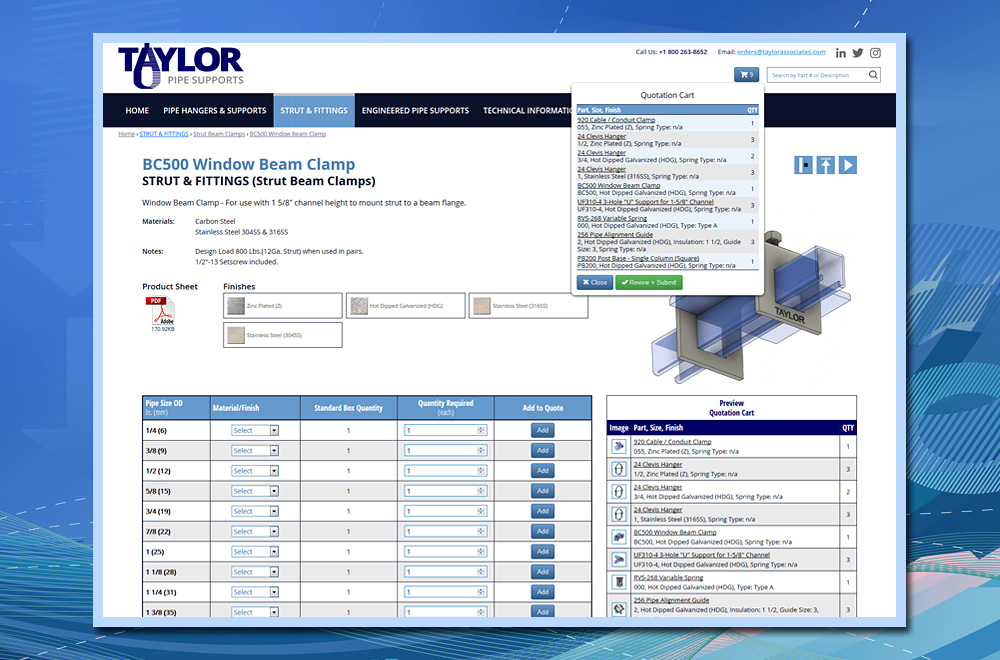The image size is (1000, 660).
Task: Open 256 Pipe Alignment Guide link in preview cart
Action: pyautogui.click(x=672, y=600)
